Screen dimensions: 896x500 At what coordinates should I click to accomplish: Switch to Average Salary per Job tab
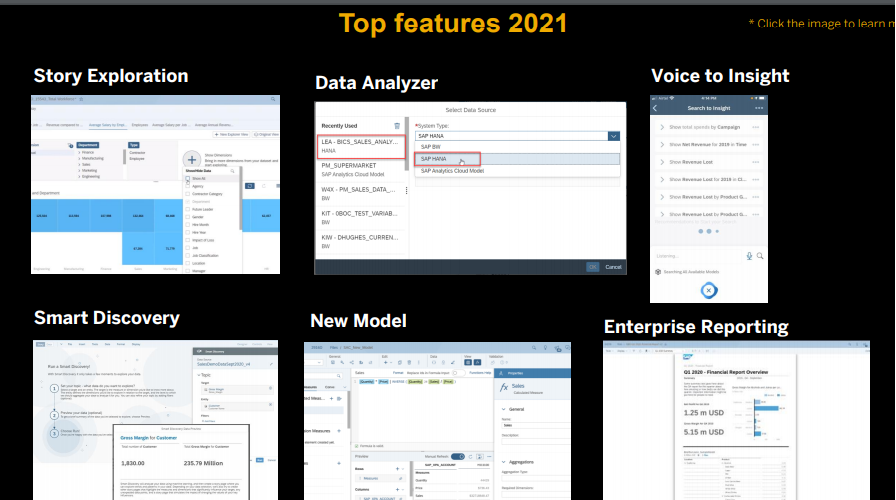point(170,125)
